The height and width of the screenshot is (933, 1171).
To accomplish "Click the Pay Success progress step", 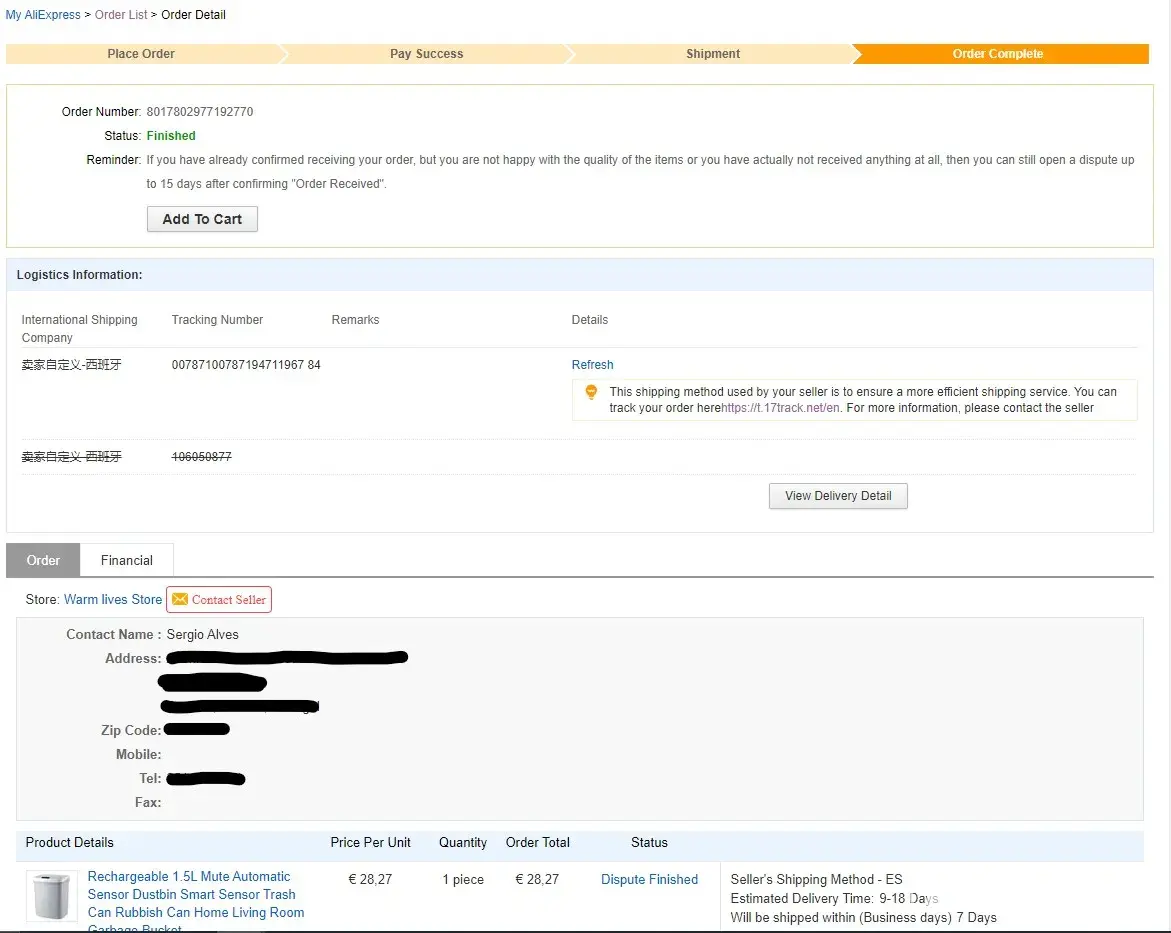I will click(x=427, y=54).
